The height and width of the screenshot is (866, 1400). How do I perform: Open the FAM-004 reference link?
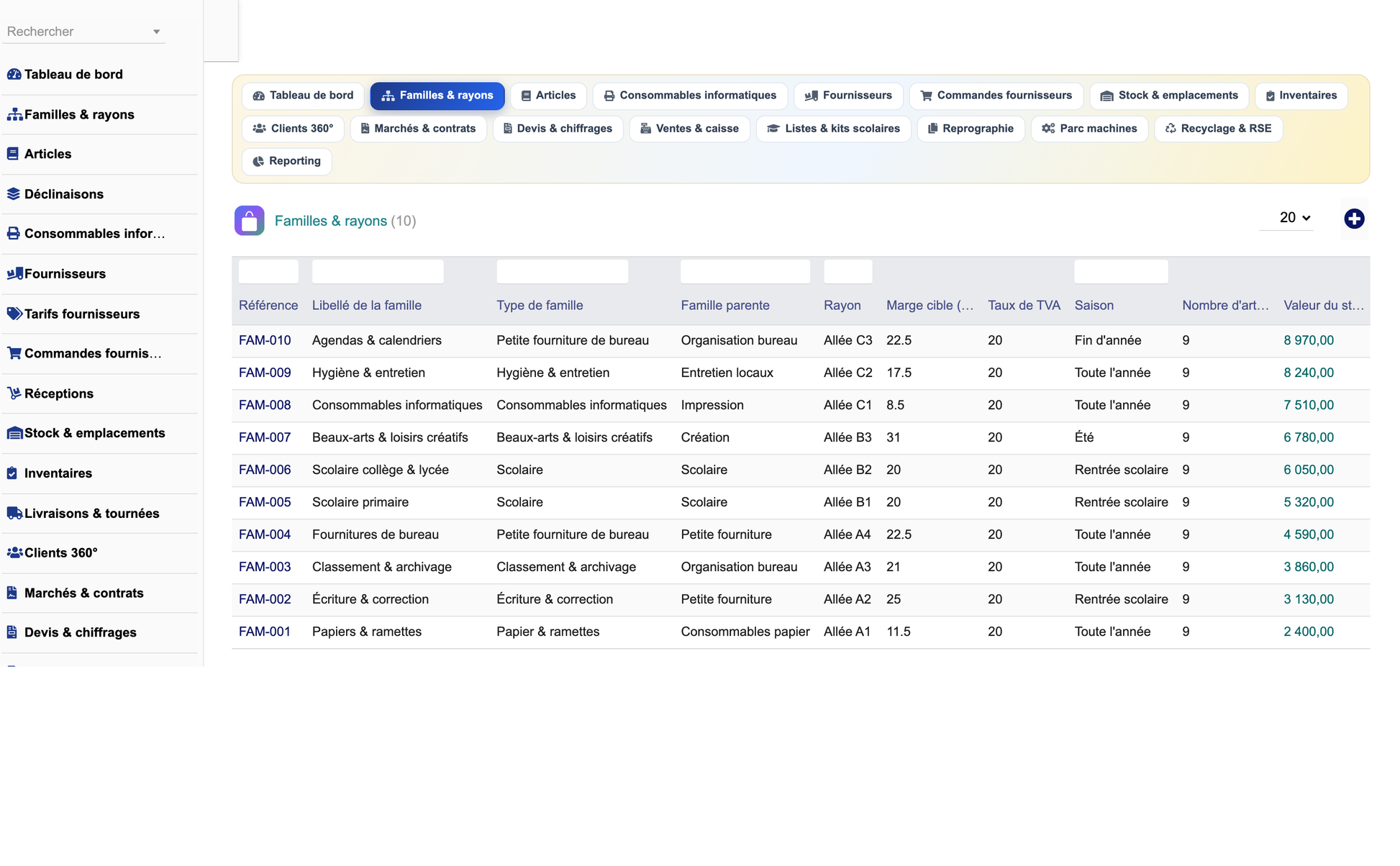[265, 534]
